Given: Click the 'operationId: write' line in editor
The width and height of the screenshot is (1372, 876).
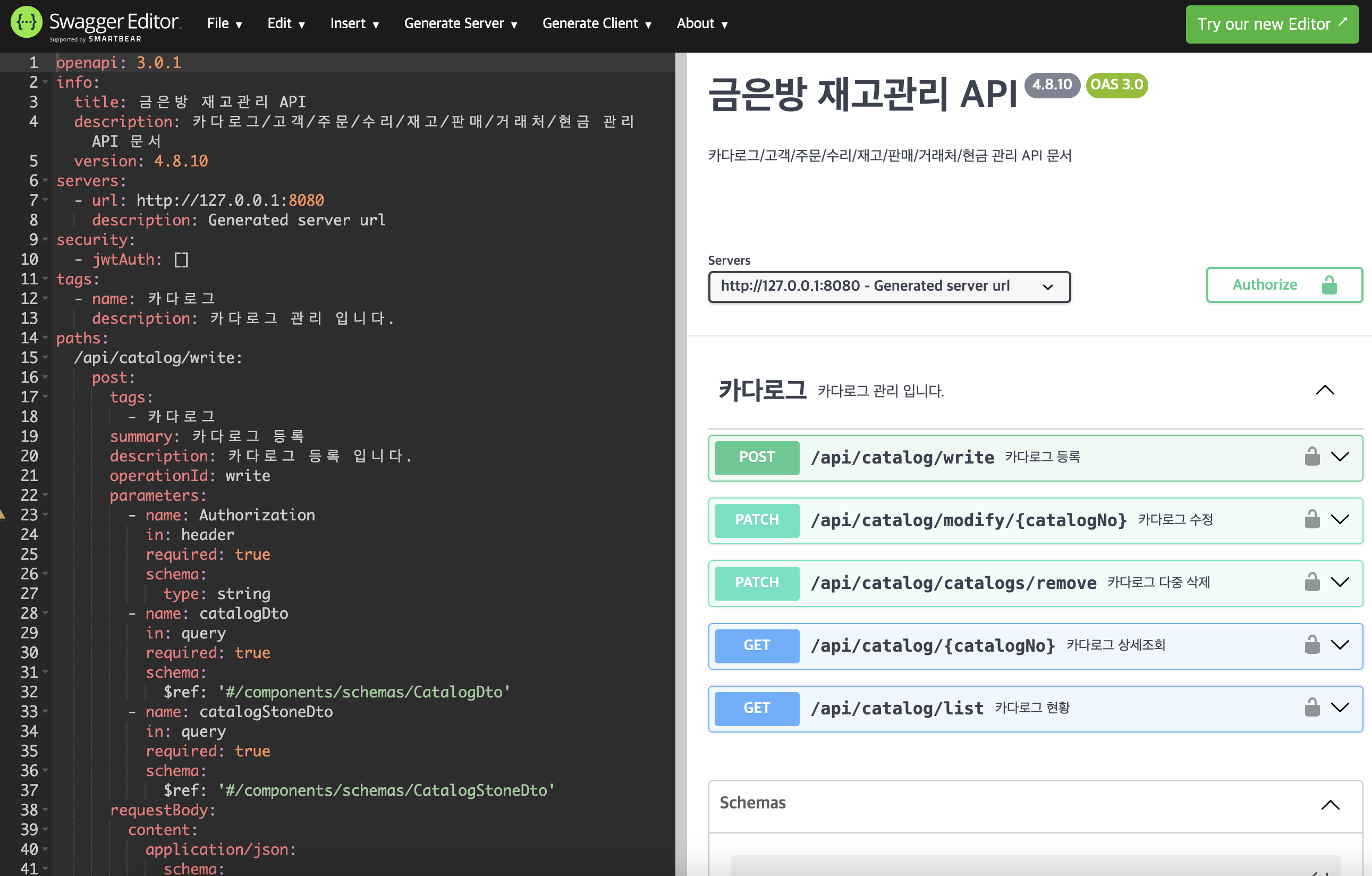Looking at the screenshot, I should click(190, 476).
